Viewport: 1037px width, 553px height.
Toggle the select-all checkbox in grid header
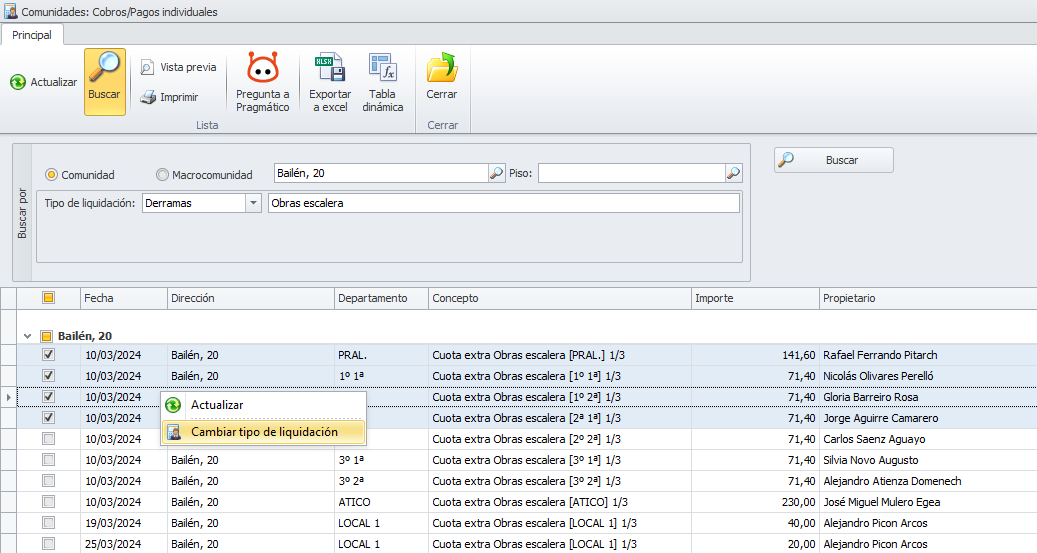click(48, 298)
